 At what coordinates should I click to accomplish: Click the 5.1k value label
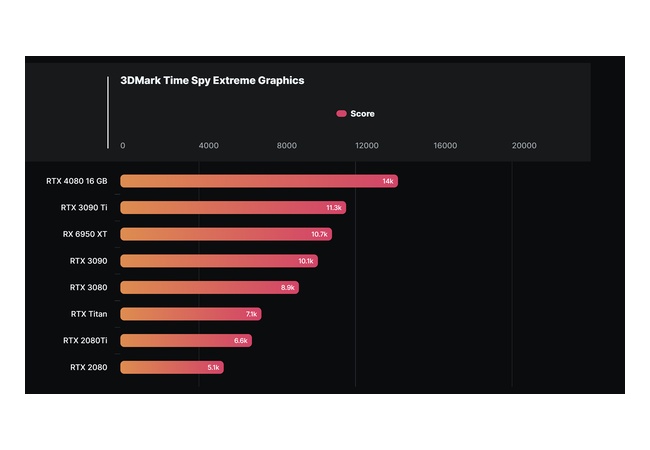pyautogui.click(x=213, y=367)
